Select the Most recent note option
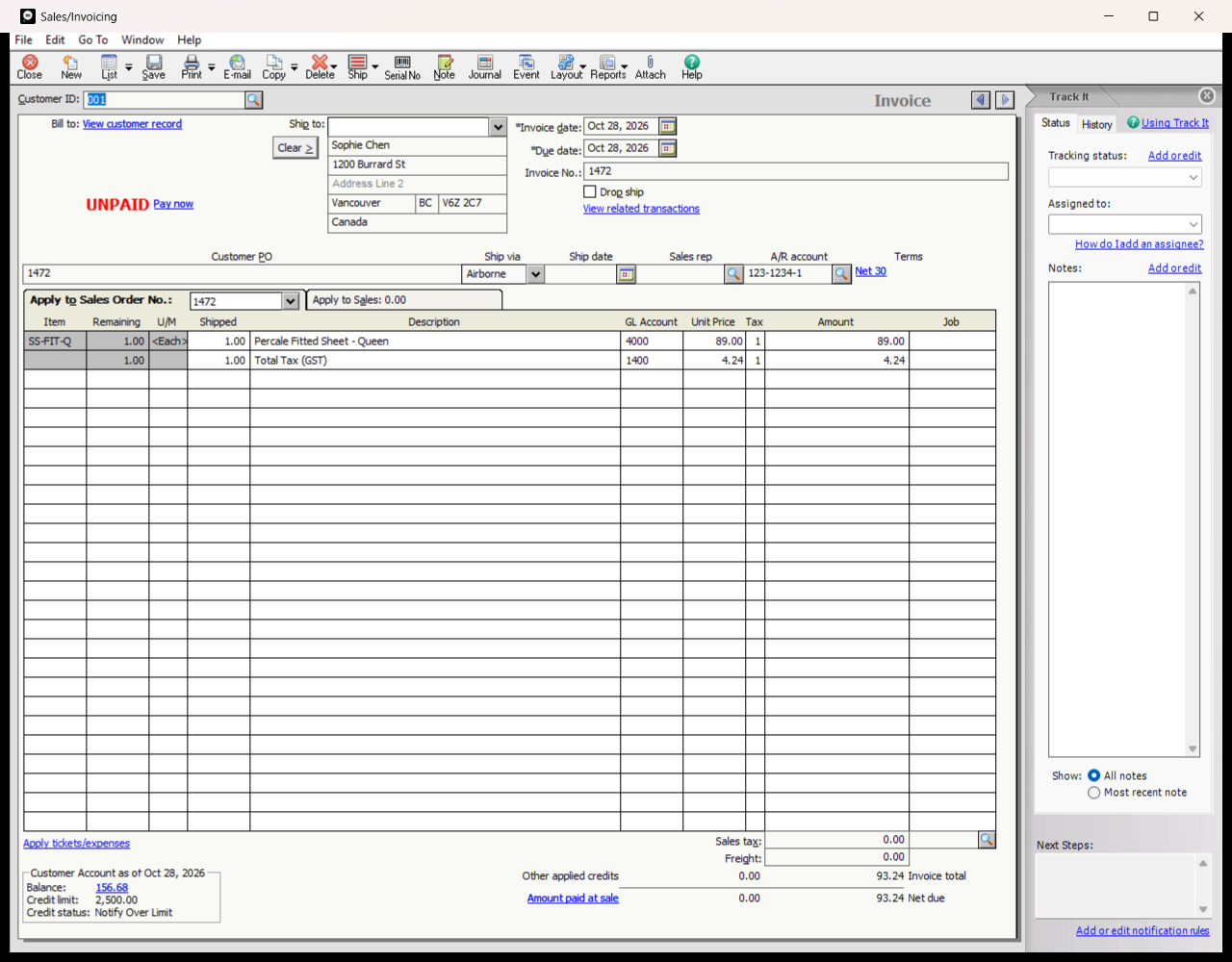The image size is (1232, 962). (1093, 793)
